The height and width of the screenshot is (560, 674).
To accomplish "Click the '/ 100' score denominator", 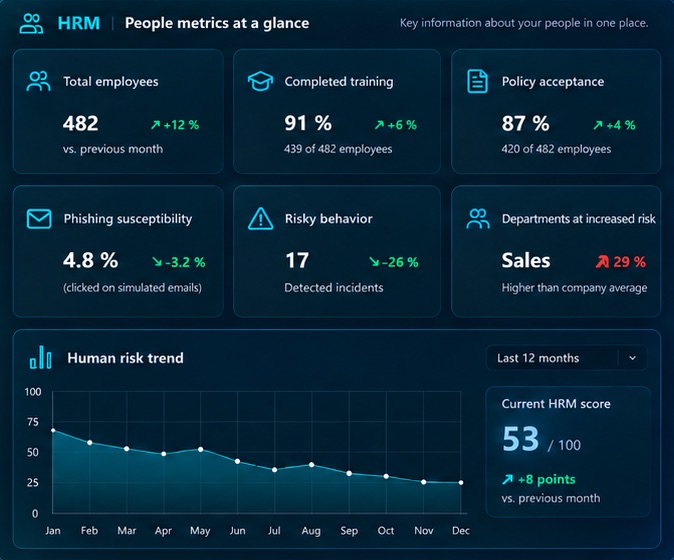I will coord(564,445).
